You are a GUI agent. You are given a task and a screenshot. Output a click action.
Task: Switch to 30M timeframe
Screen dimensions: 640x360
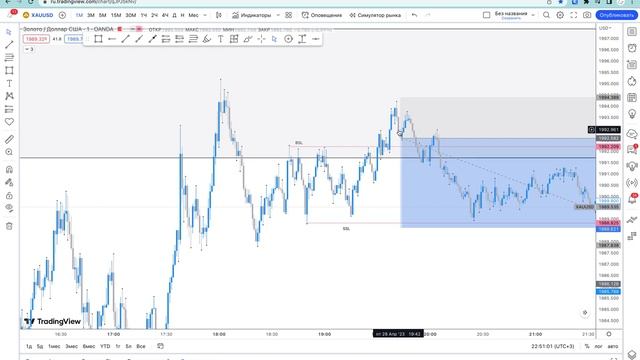point(131,15)
